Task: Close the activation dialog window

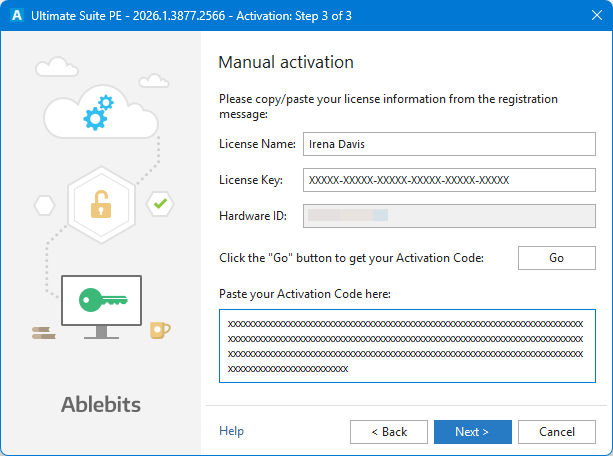Action: coord(597,15)
